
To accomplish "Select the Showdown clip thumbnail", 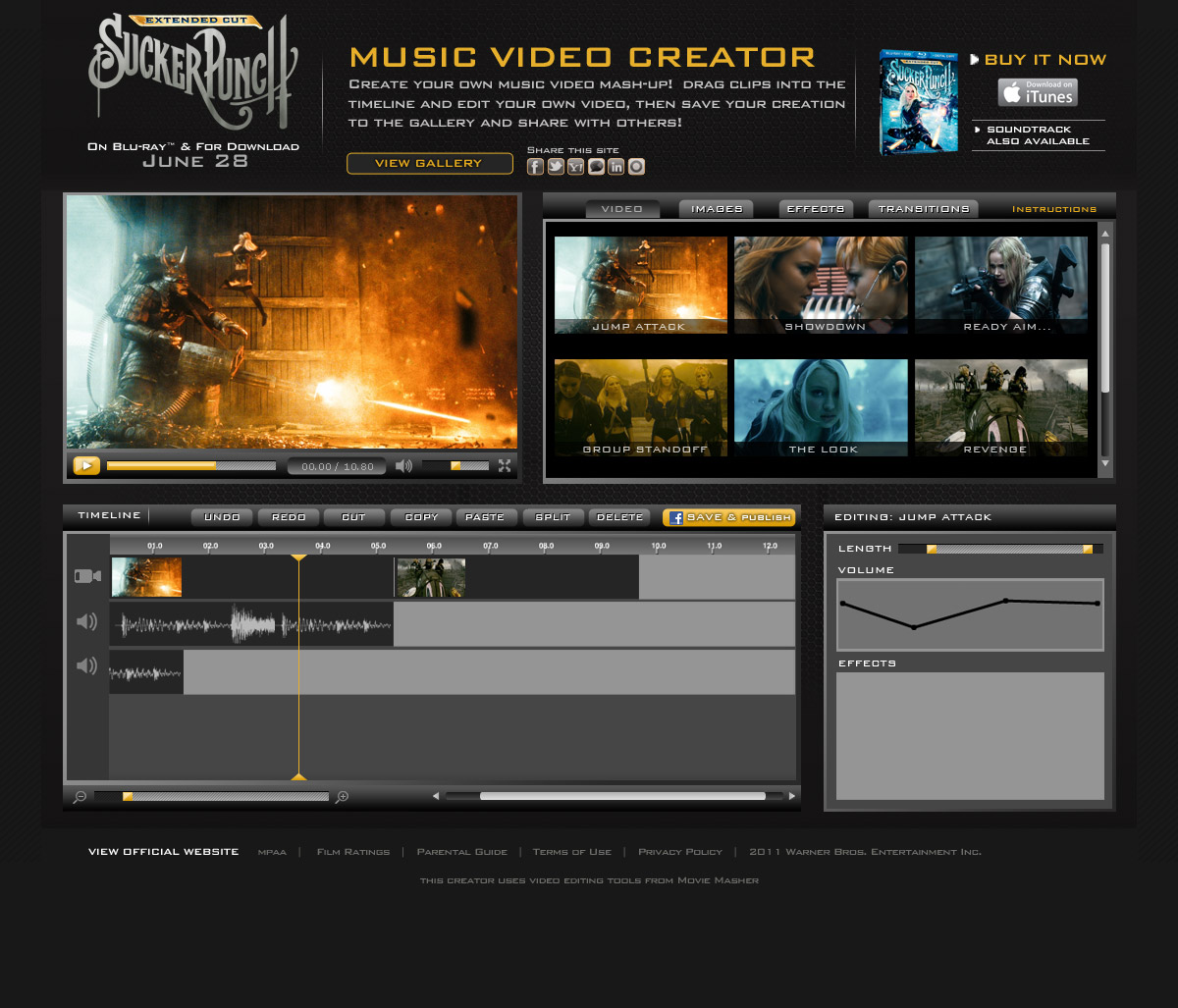I will pyautogui.click(x=821, y=285).
